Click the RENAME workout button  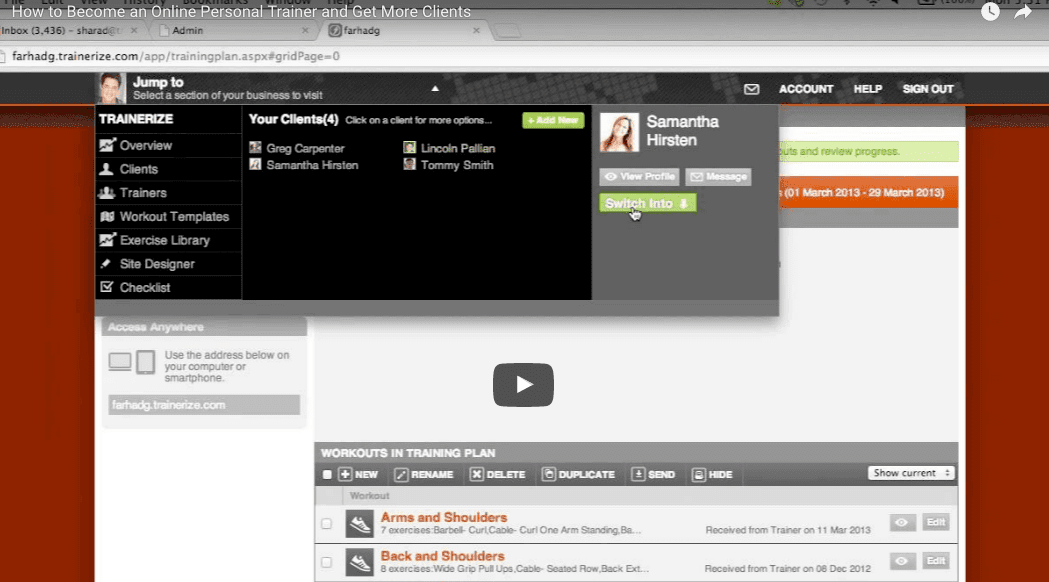coord(424,474)
